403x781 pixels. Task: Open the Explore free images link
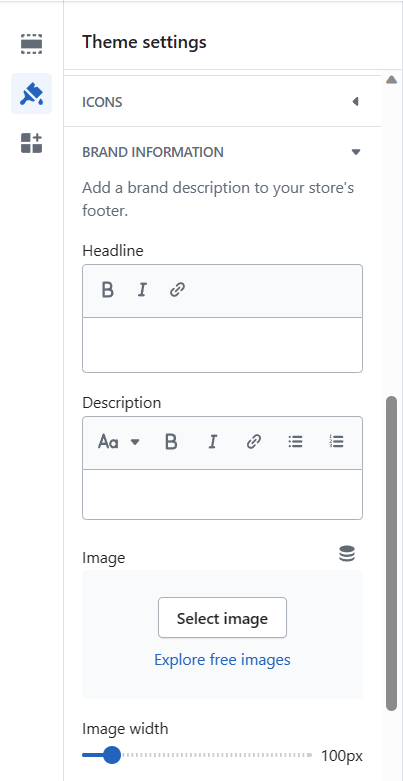222,660
